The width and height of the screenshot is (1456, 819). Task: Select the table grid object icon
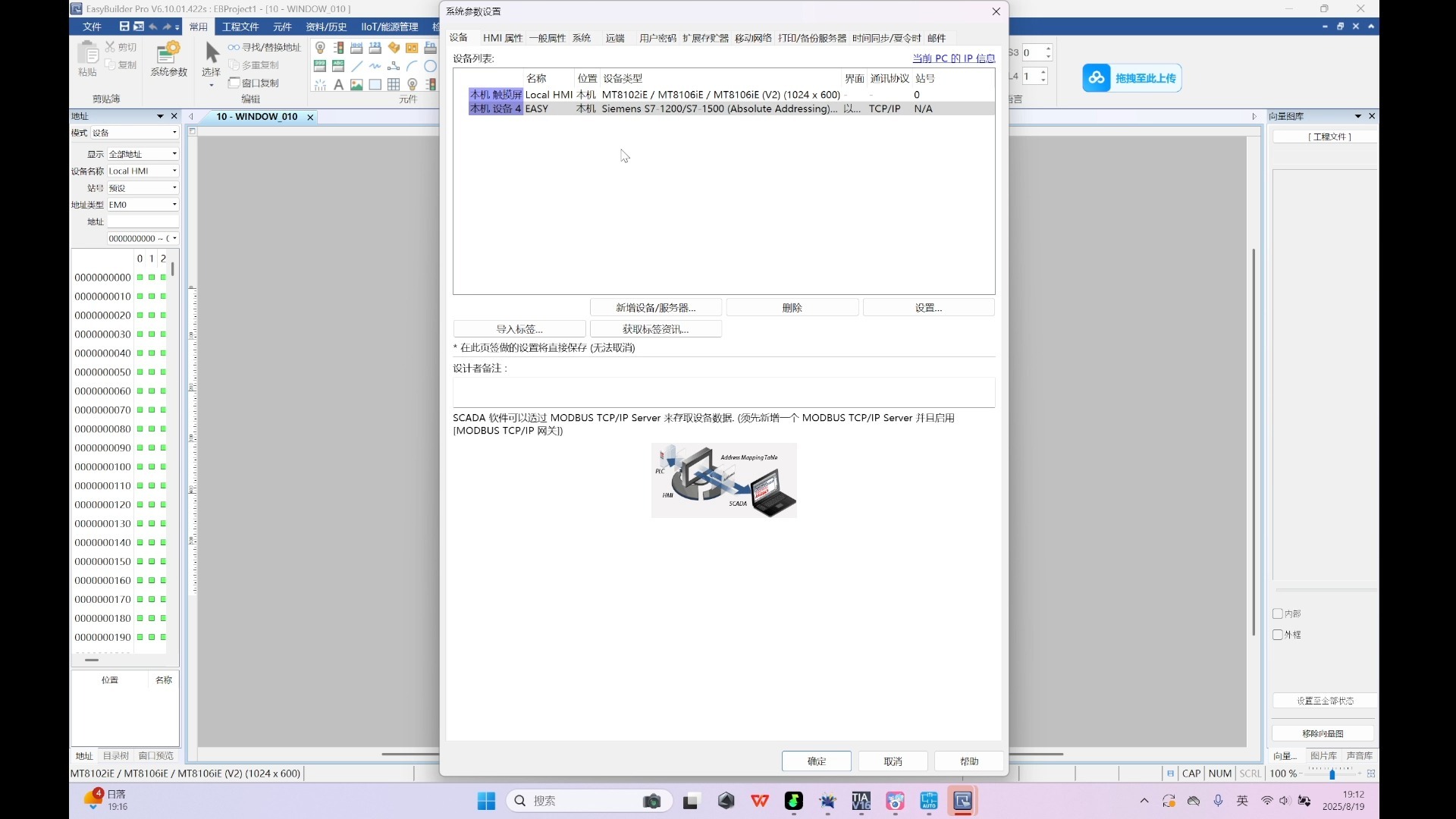[x=394, y=84]
